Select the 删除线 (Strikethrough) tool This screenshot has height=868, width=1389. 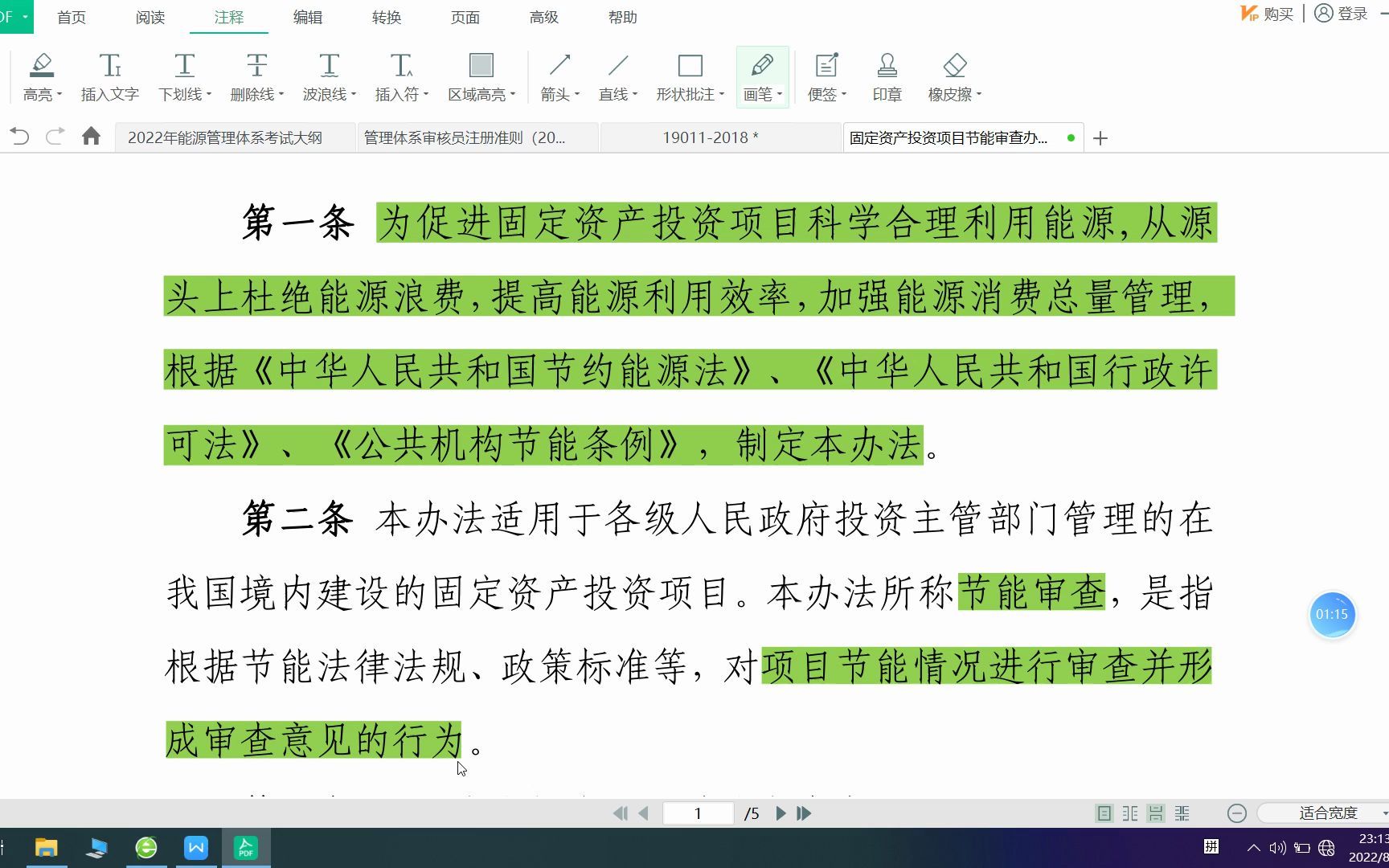pos(252,76)
